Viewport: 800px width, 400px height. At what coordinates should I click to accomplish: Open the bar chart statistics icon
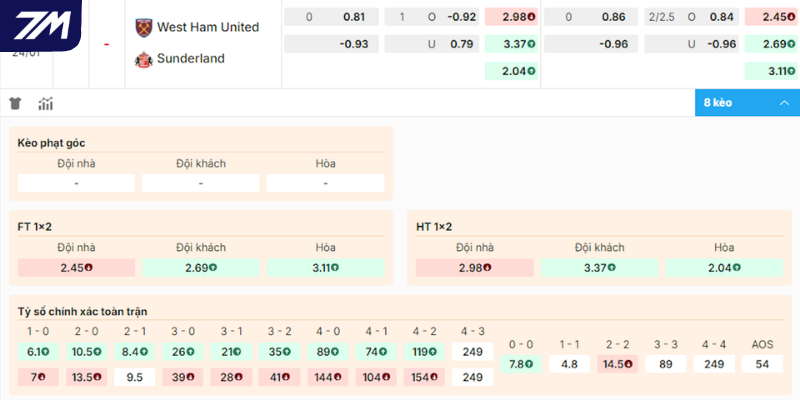[x=45, y=103]
